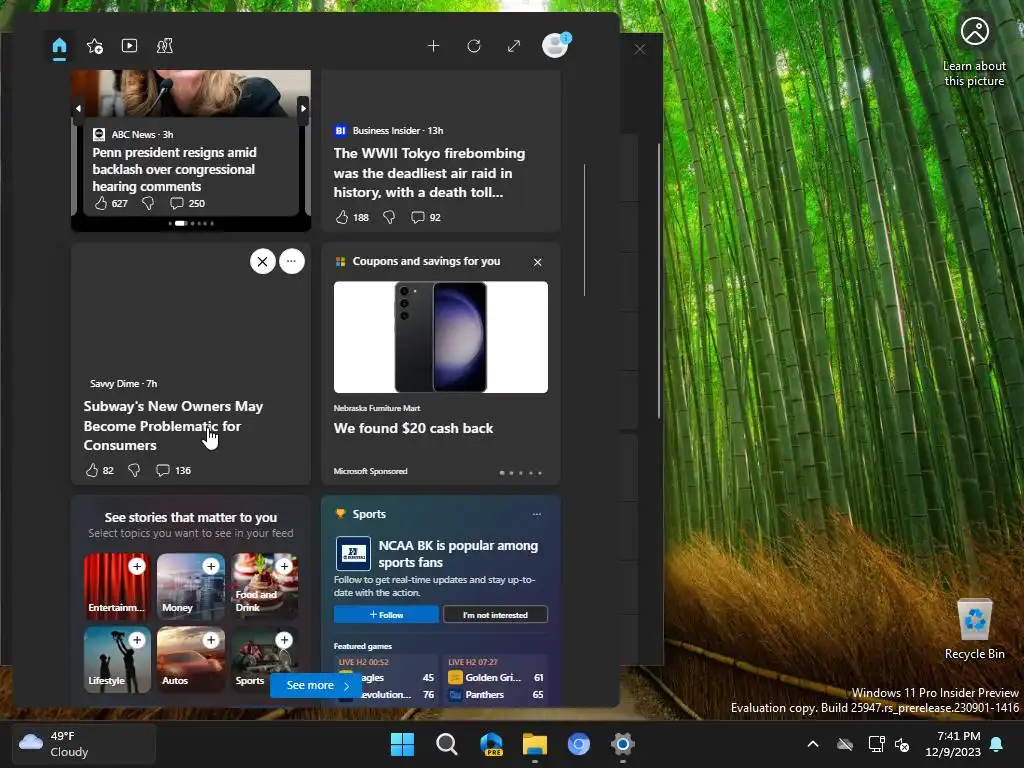
Task: Open the Windows Start menu
Action: point(402,744)
